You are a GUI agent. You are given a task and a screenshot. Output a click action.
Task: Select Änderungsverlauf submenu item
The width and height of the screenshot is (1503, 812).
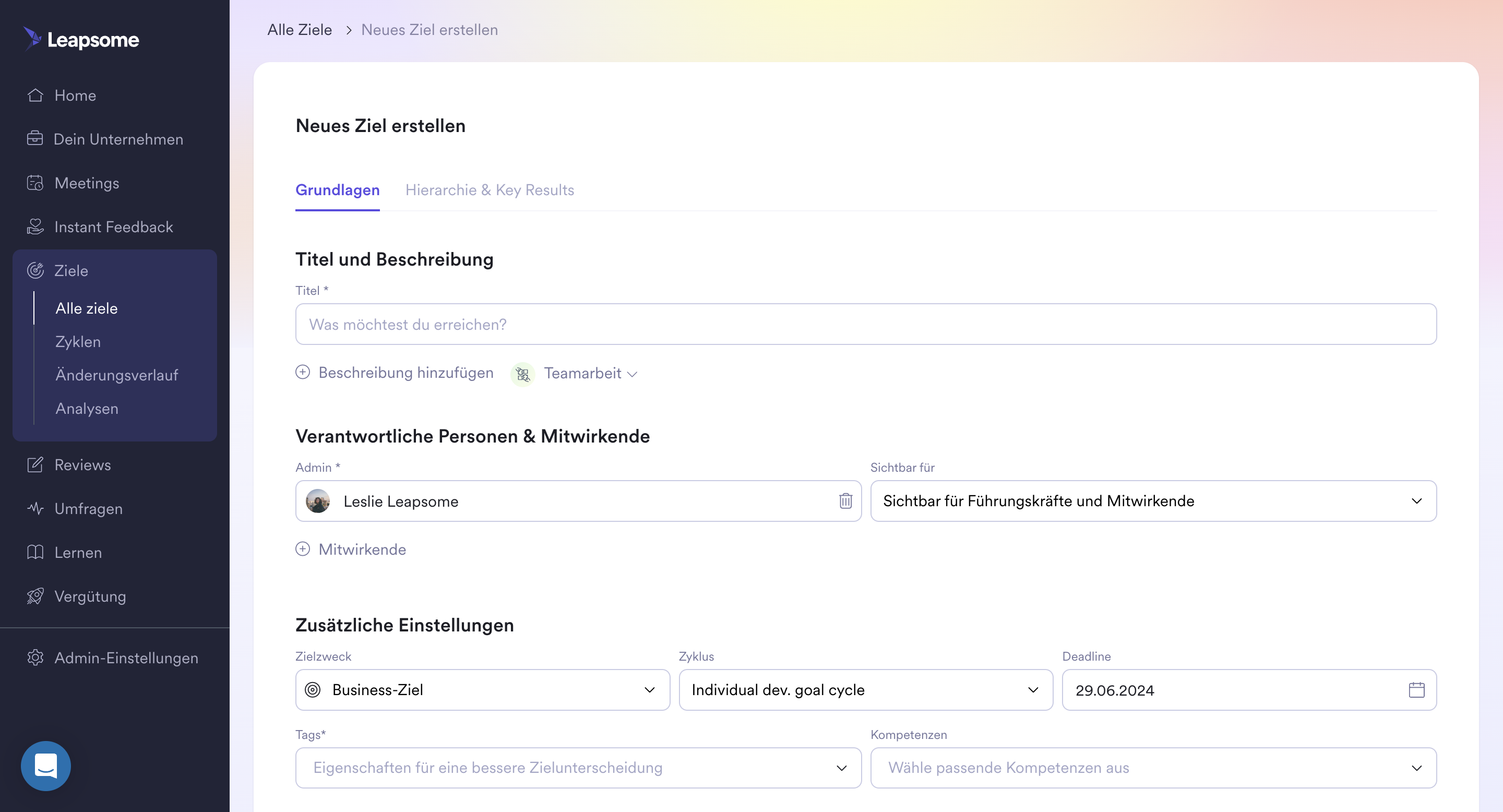point(117,375)
